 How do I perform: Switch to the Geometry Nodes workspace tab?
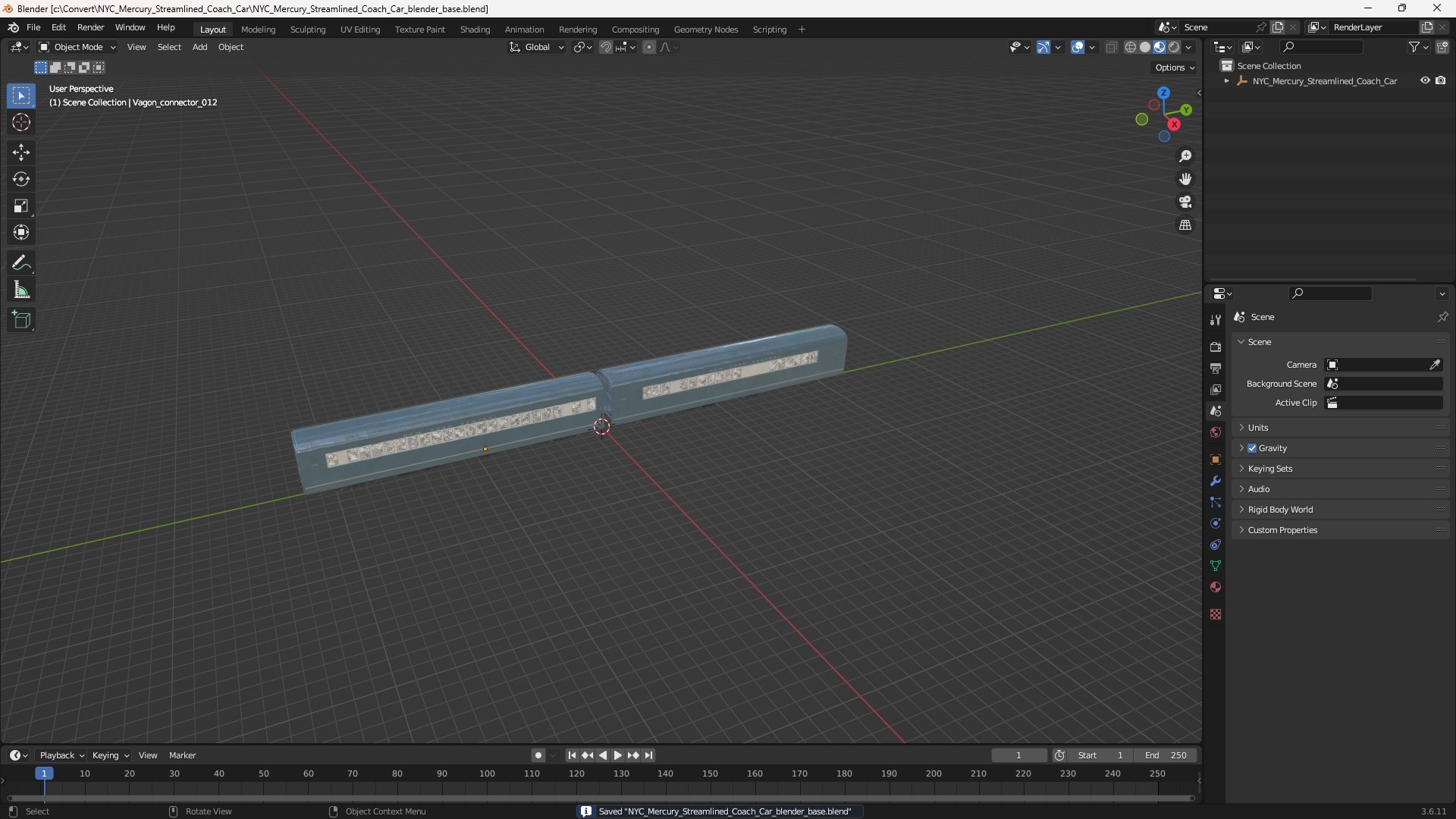click(x=705, y=30)
